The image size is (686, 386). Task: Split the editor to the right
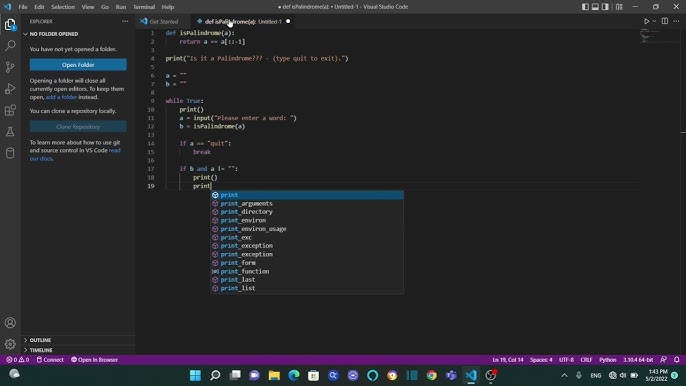pos(665,21)
